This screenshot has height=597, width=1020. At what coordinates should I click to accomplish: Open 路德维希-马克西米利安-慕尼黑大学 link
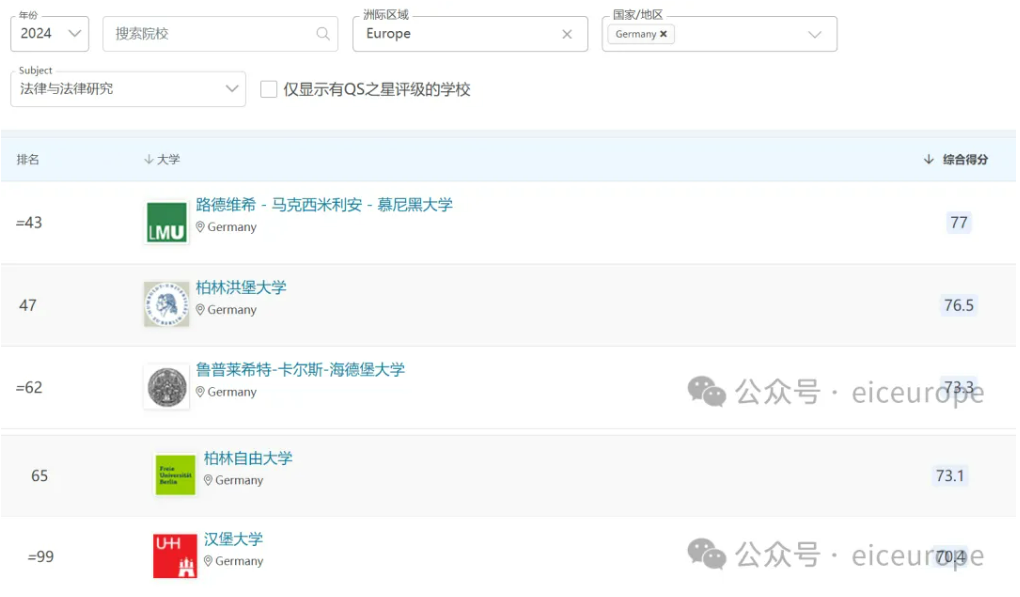(x=324, y=205)
